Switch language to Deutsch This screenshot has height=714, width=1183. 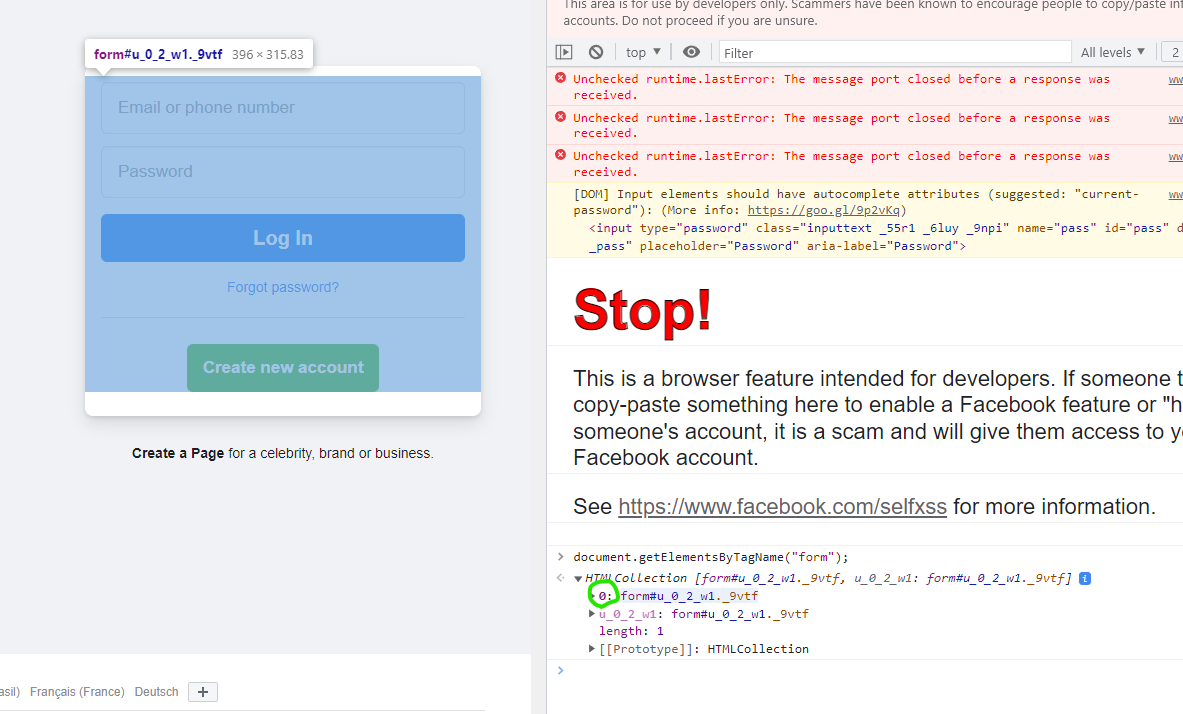click(156, 692)
